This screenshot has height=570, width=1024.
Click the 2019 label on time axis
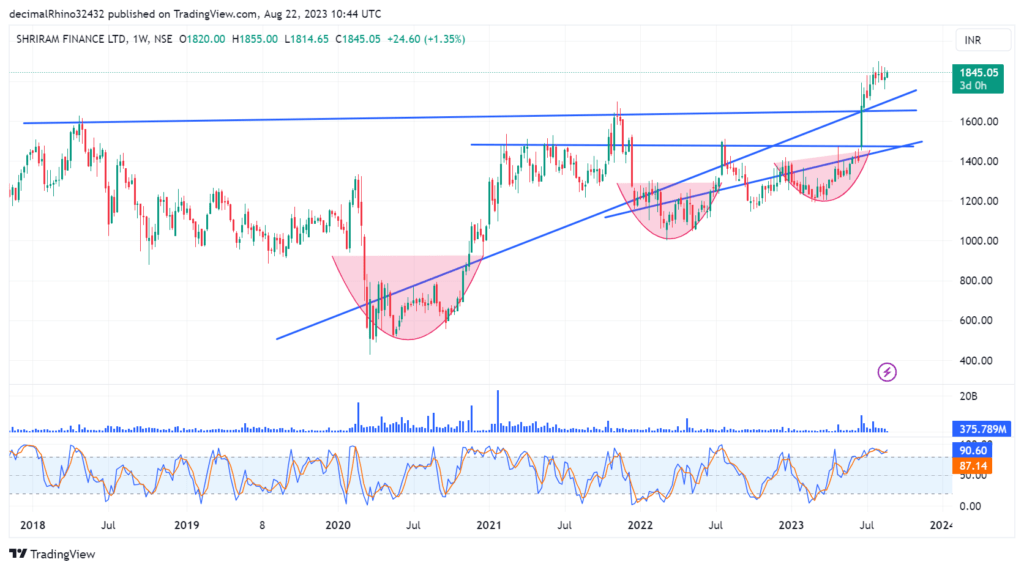point(186,525)
